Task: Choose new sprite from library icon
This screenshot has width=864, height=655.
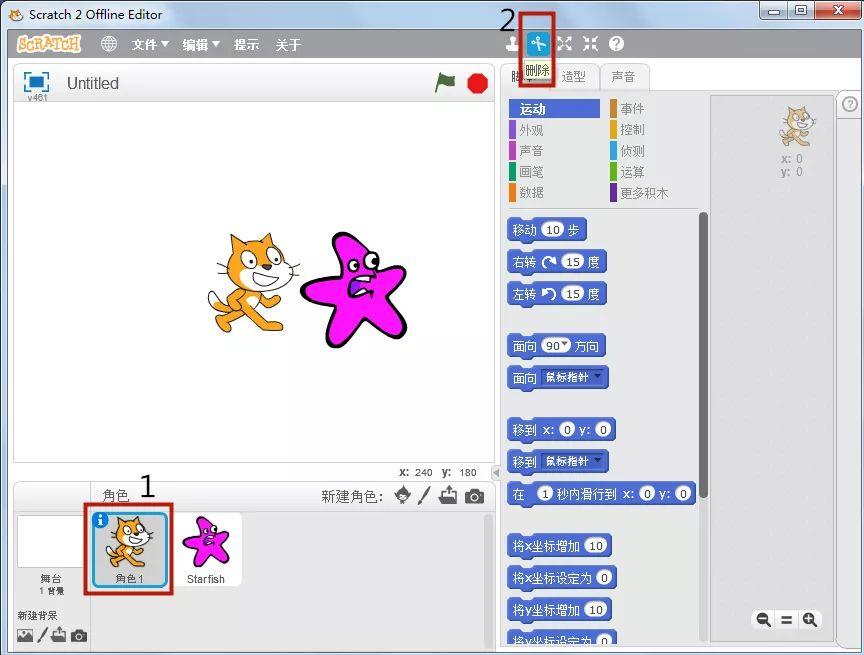Action: (403, 495)
